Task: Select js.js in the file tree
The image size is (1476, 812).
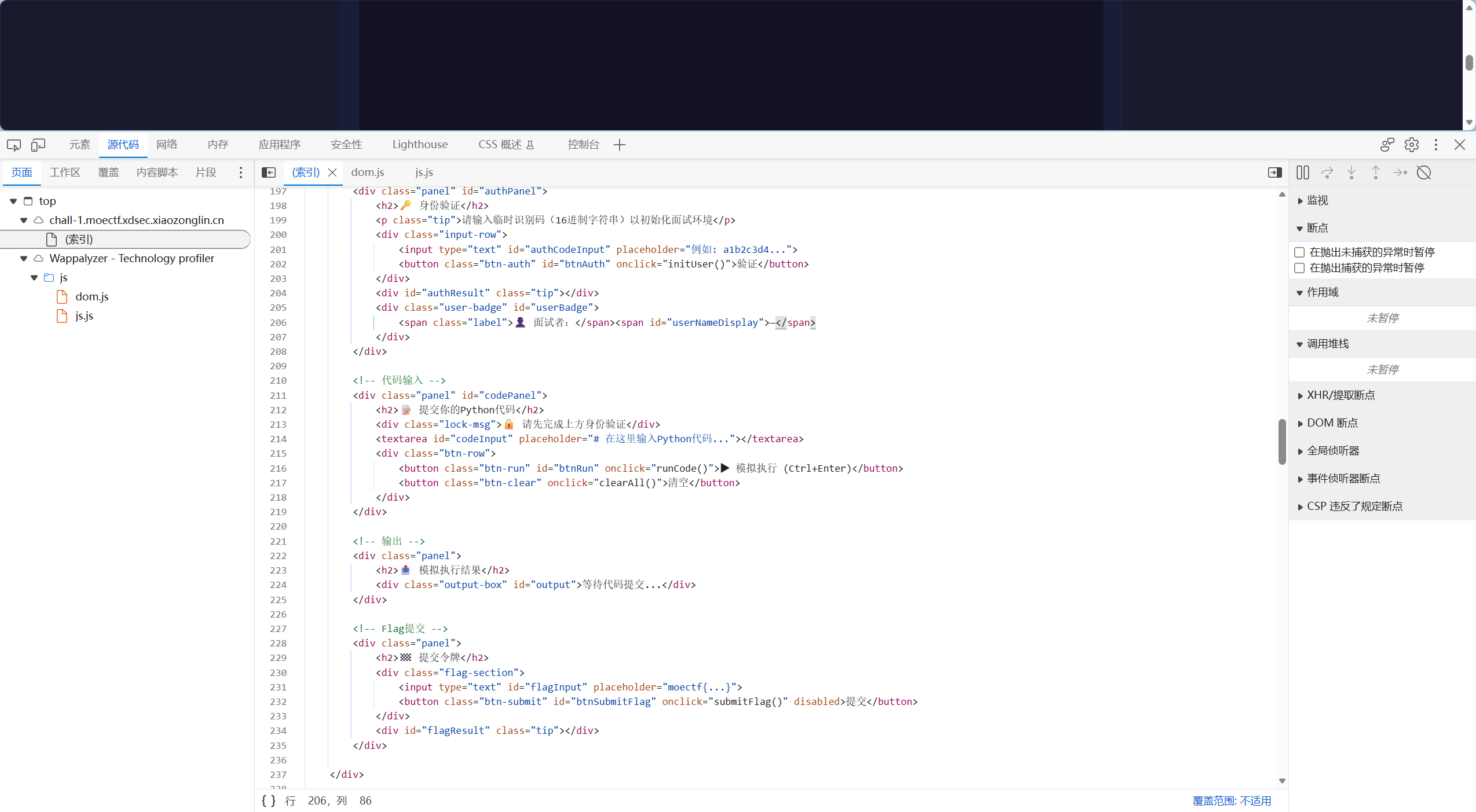Action: point(84,316)
